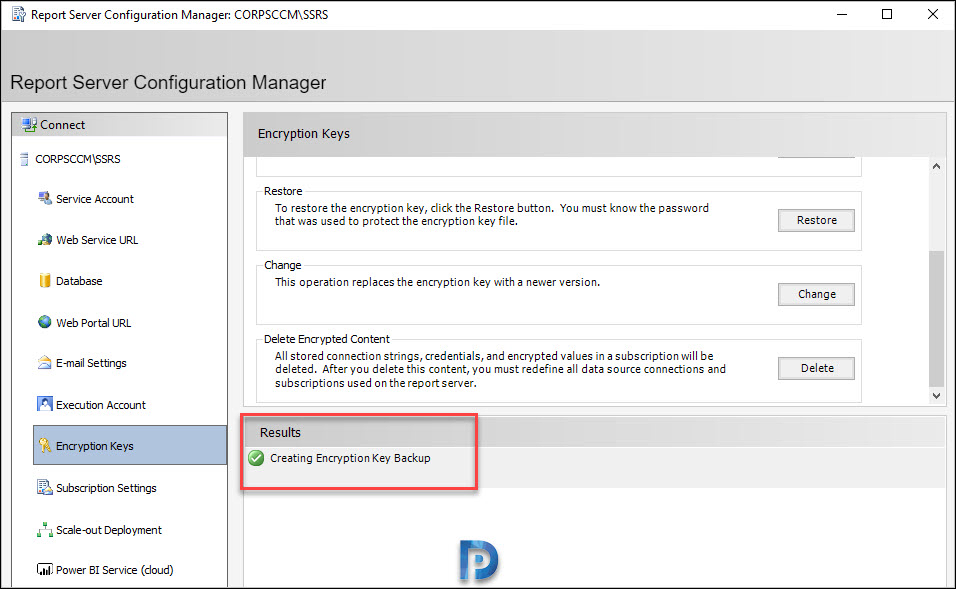
Task: Click the vertical scrollbar thumb
Action: (936, 318)
